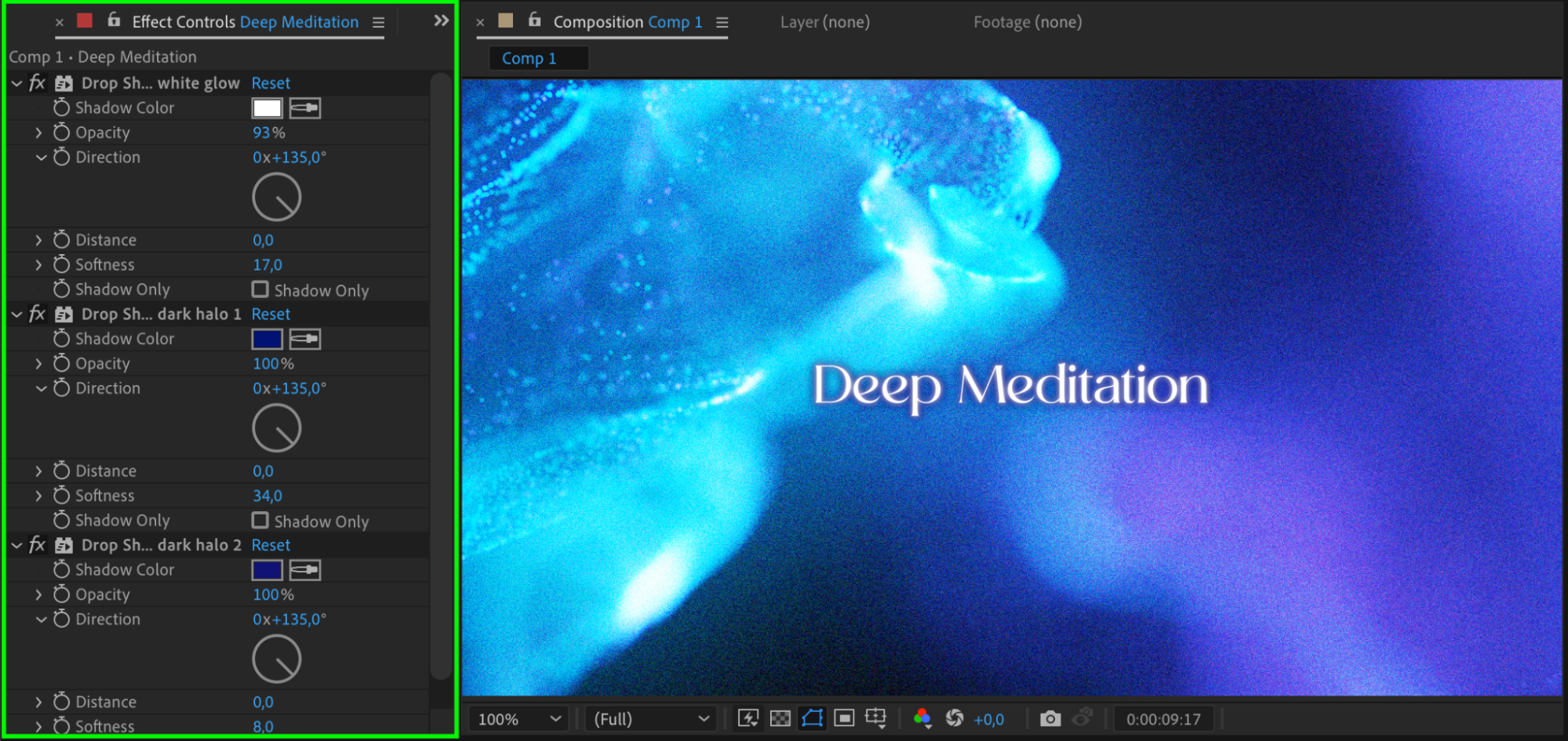Click the Shadow Color stopwatch under white glow
The image size is (1568, 741).
coord(61,107)
